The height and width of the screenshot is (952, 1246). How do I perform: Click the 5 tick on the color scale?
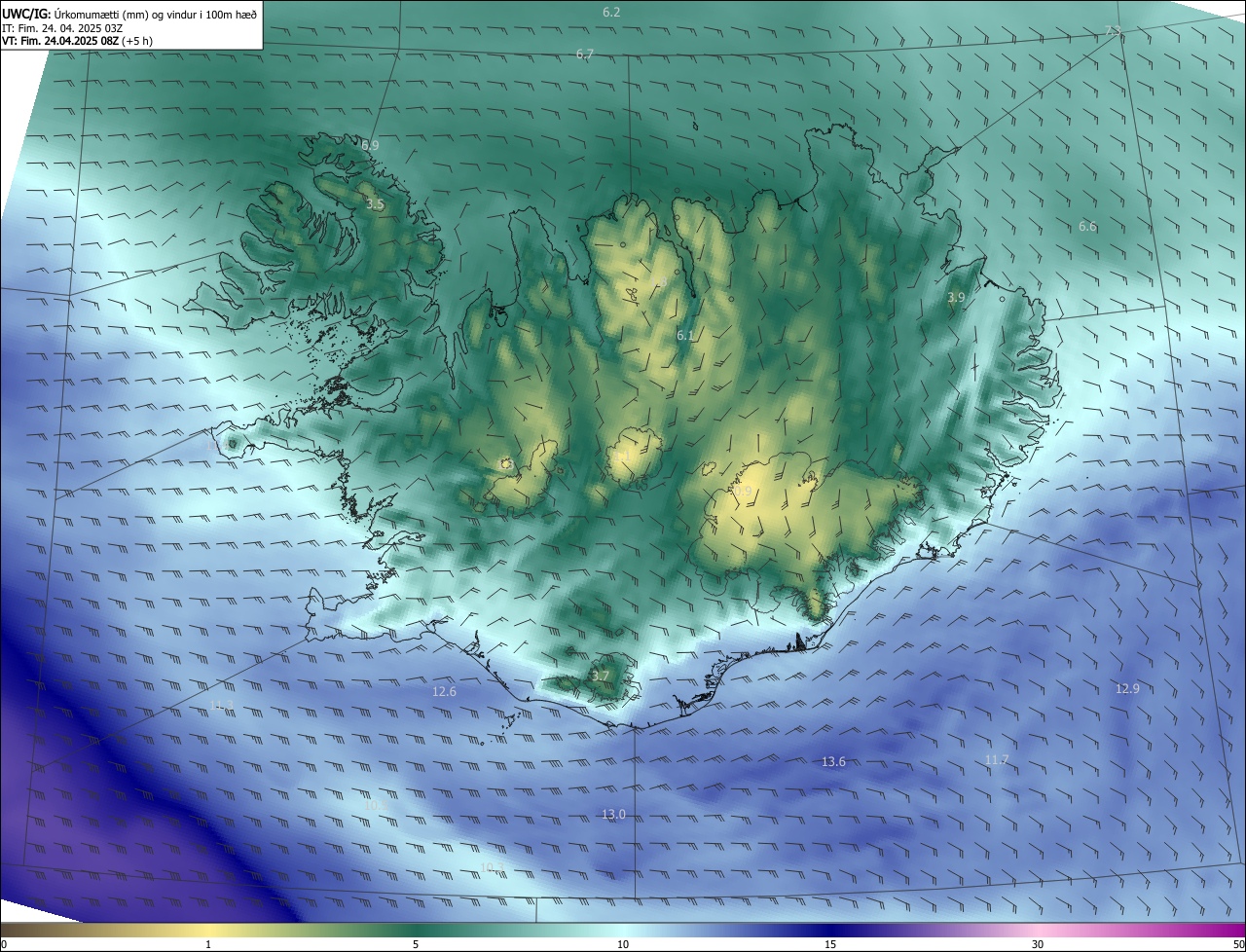click(x=416, y=945)
